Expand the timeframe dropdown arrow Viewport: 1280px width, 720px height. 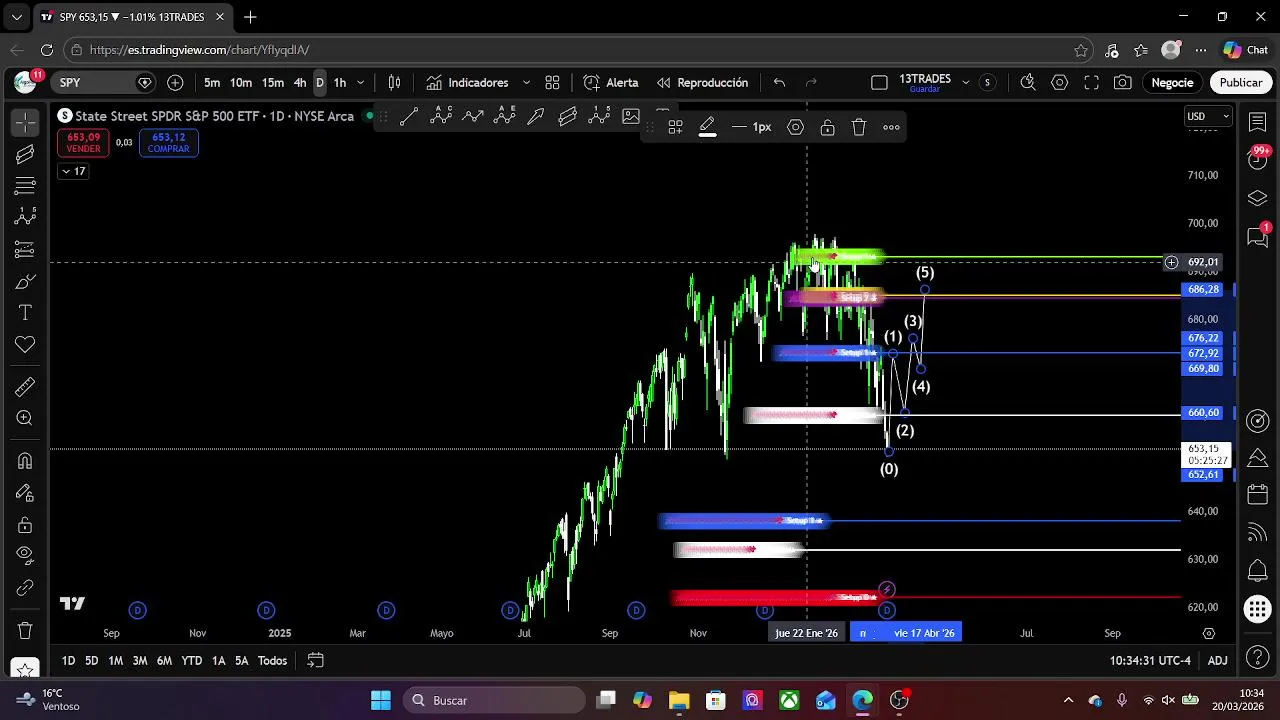[361, 83]
